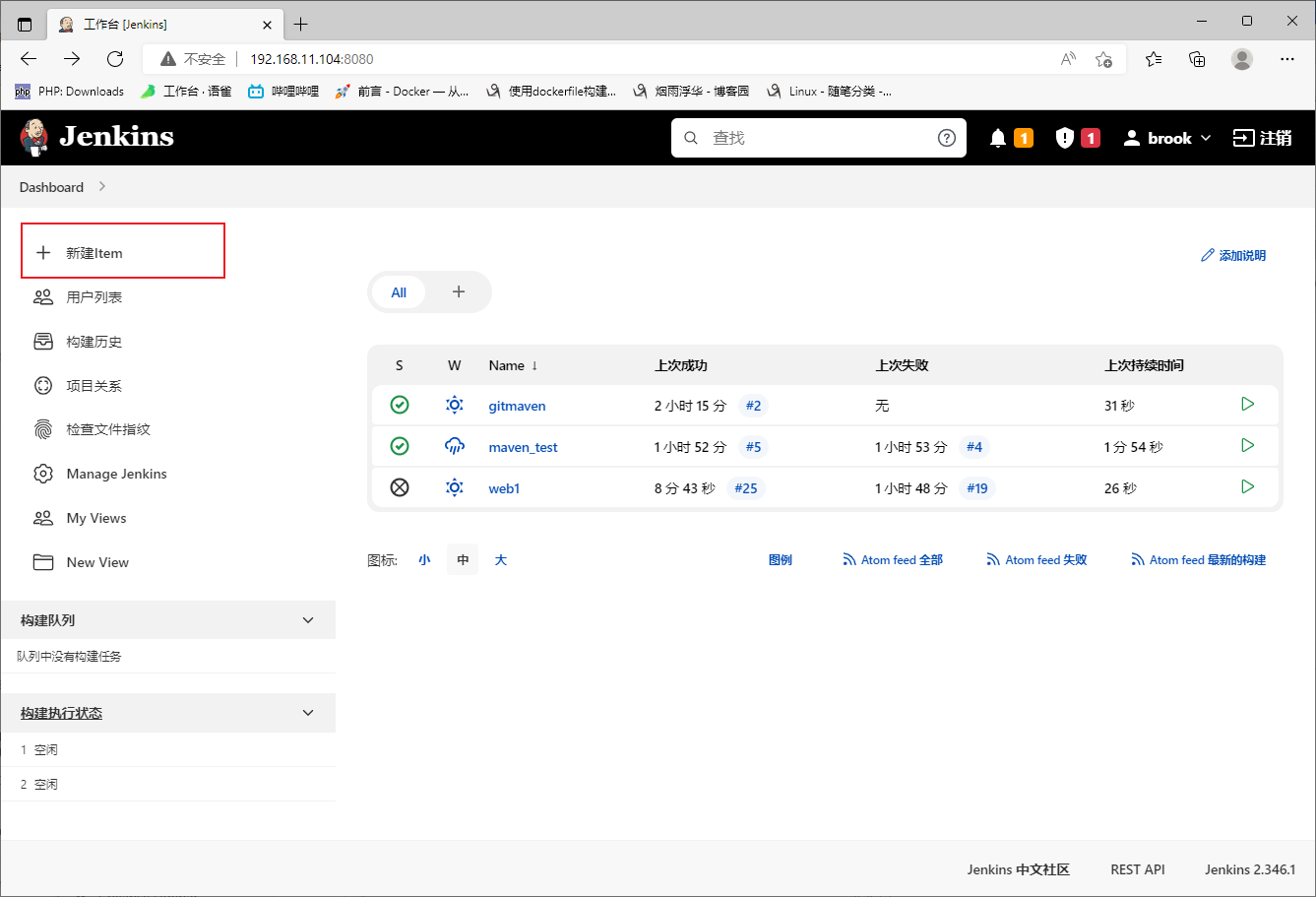1316x897 pixels.
Task: Click maven_test rainy weather icon
Action: coord(455,446)
